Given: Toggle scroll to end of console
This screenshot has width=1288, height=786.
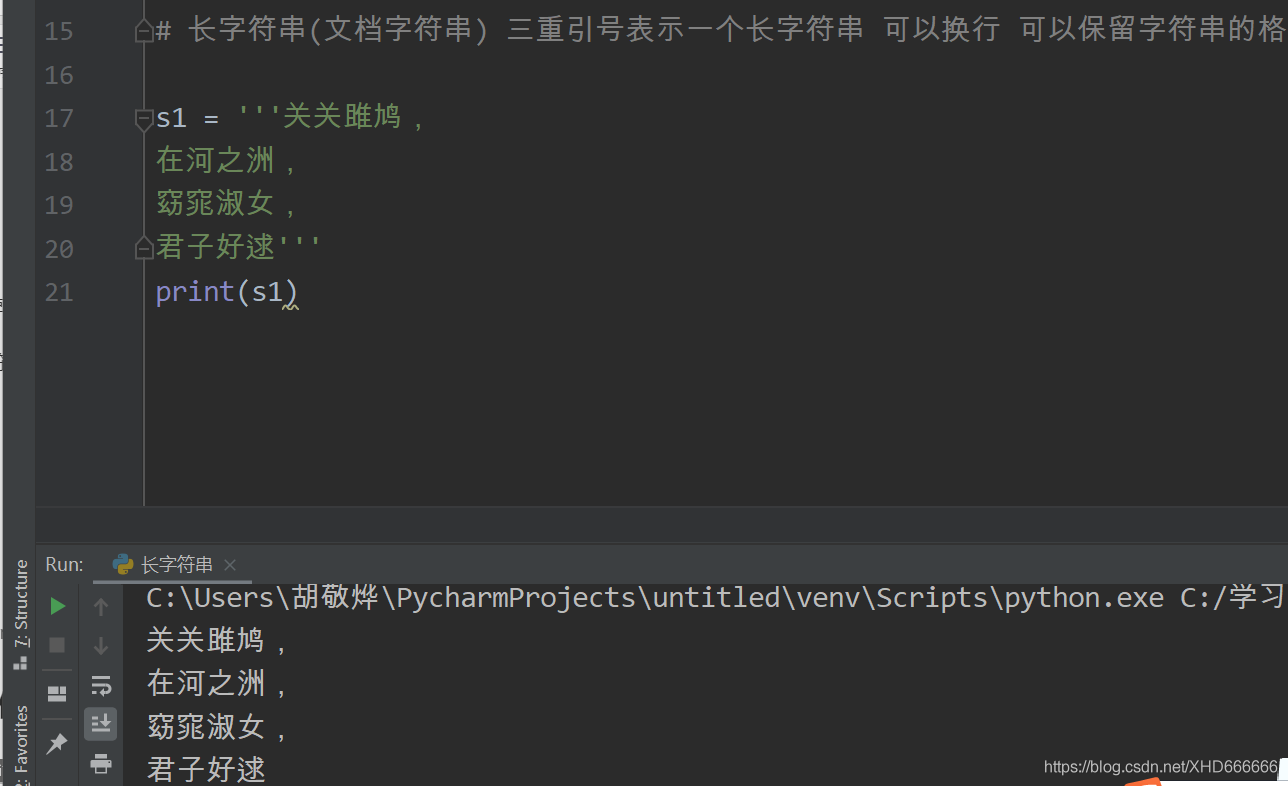Looking at the screenshot, I should (101, 724).
